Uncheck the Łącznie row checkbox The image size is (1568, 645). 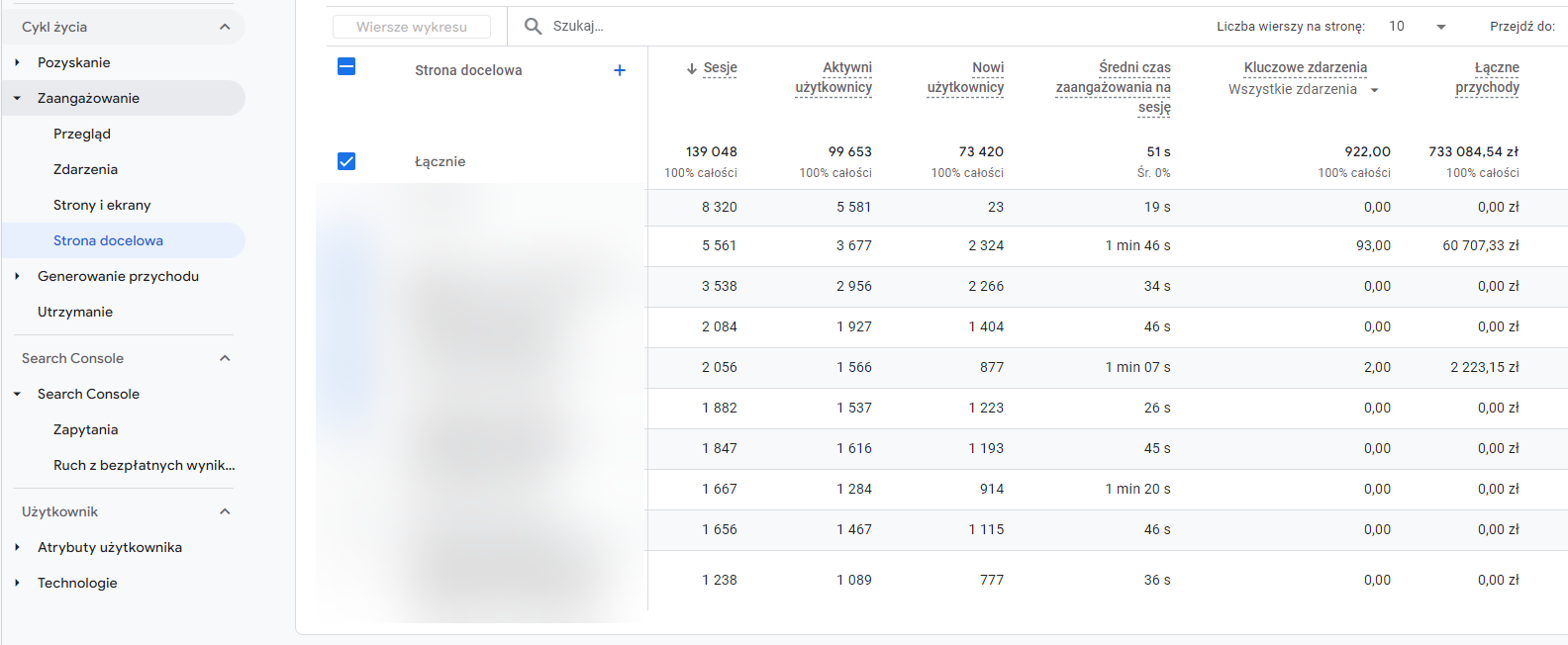point(346,161)
